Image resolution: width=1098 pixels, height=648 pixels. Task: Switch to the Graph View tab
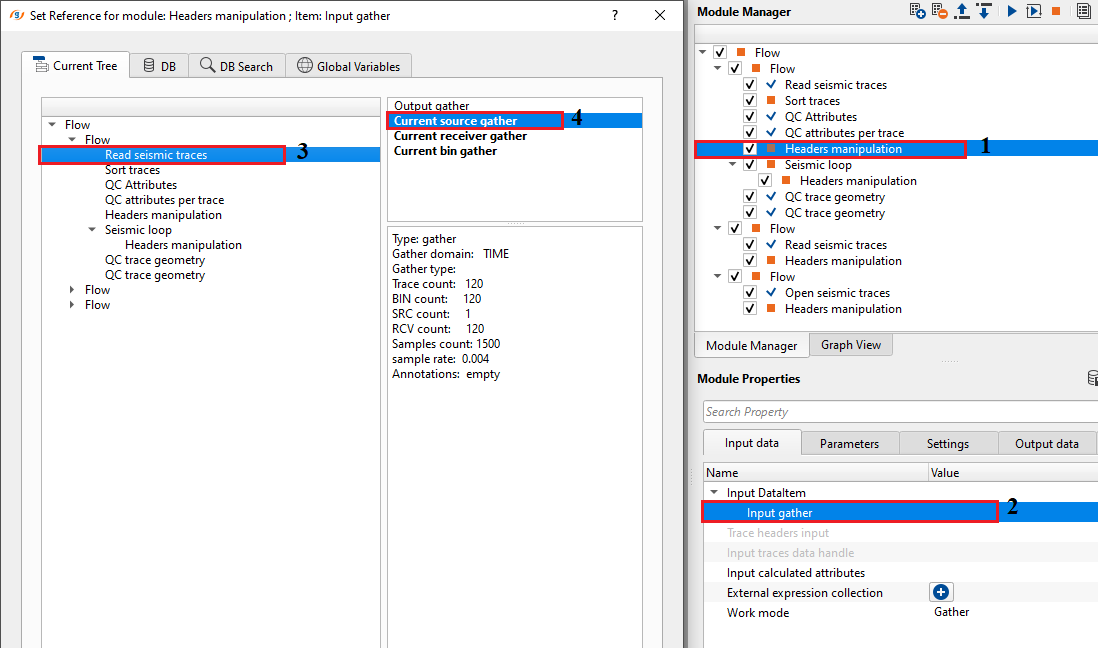pos(850,345)
